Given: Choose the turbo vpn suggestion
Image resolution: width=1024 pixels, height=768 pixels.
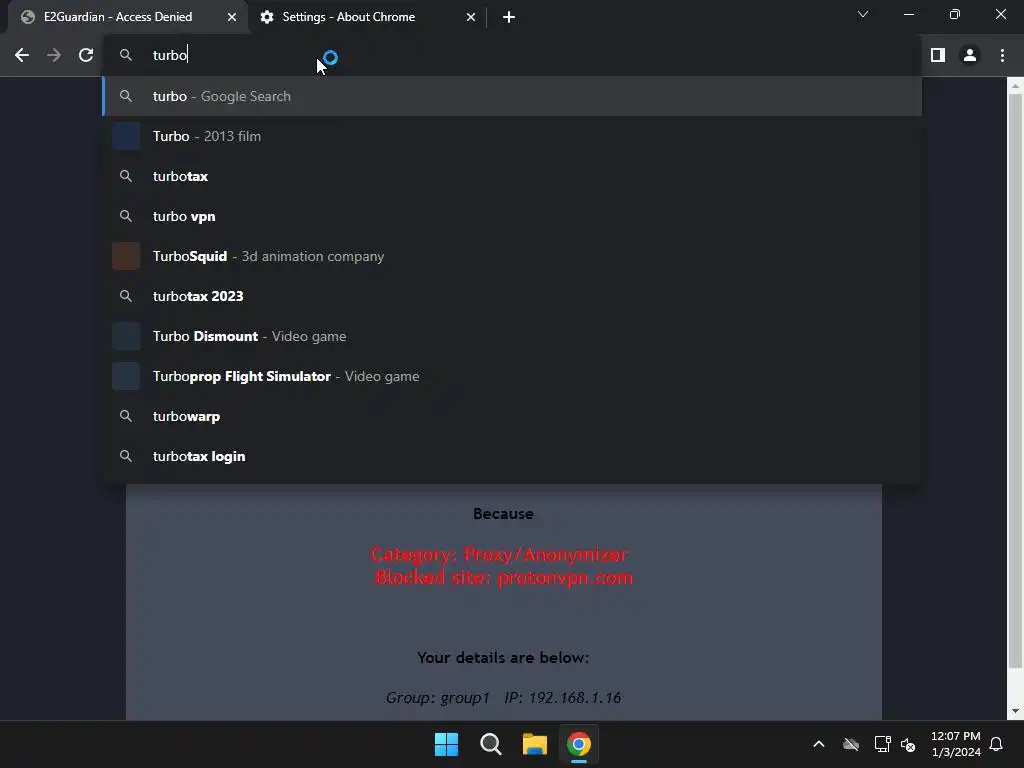Looking at the screenshot, I should pos(512,216).
